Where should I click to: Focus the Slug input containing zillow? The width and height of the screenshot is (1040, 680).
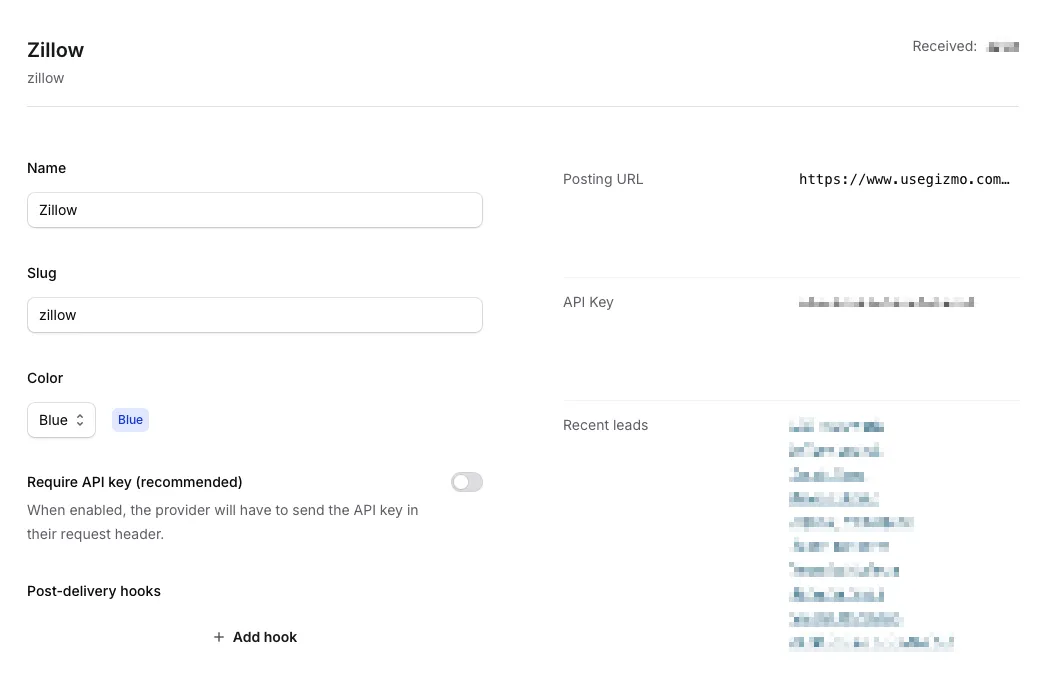point(254,315)
